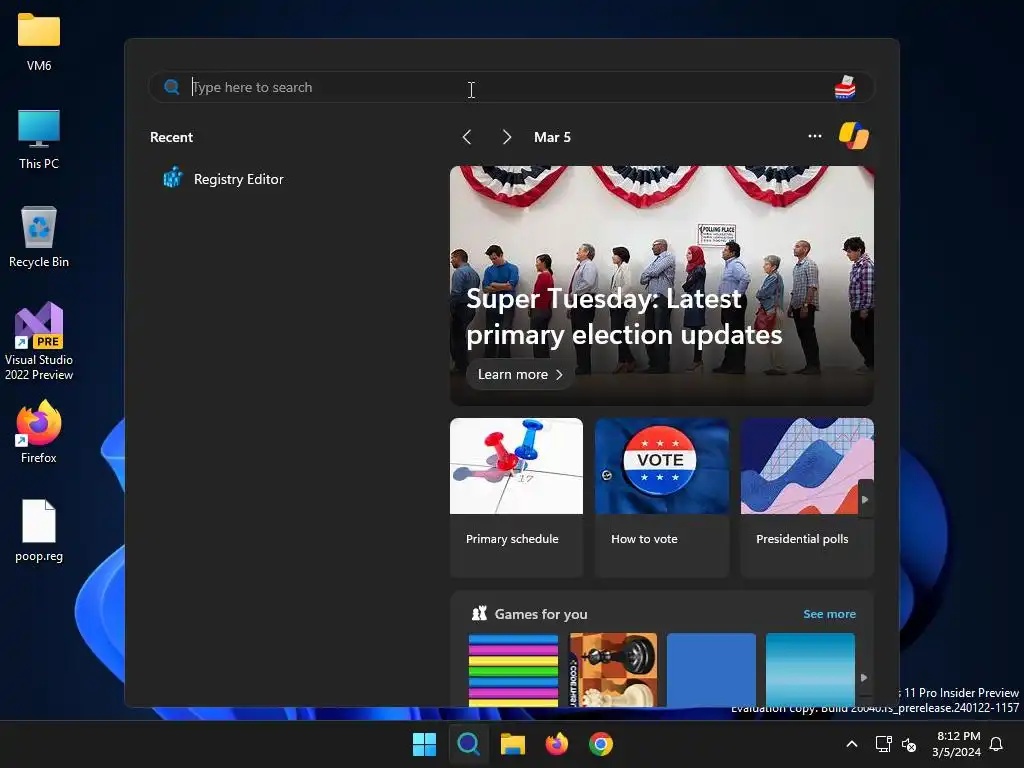Click the Windows Start button
This screenshot has height=768, width=1024.
click(424, 744)
